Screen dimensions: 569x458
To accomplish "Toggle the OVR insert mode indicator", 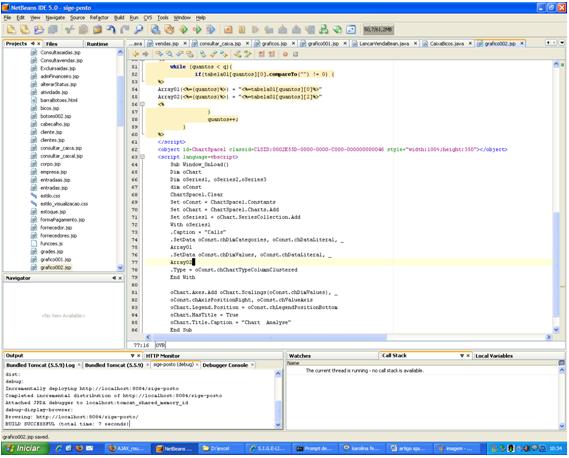I will click(160, 345).
